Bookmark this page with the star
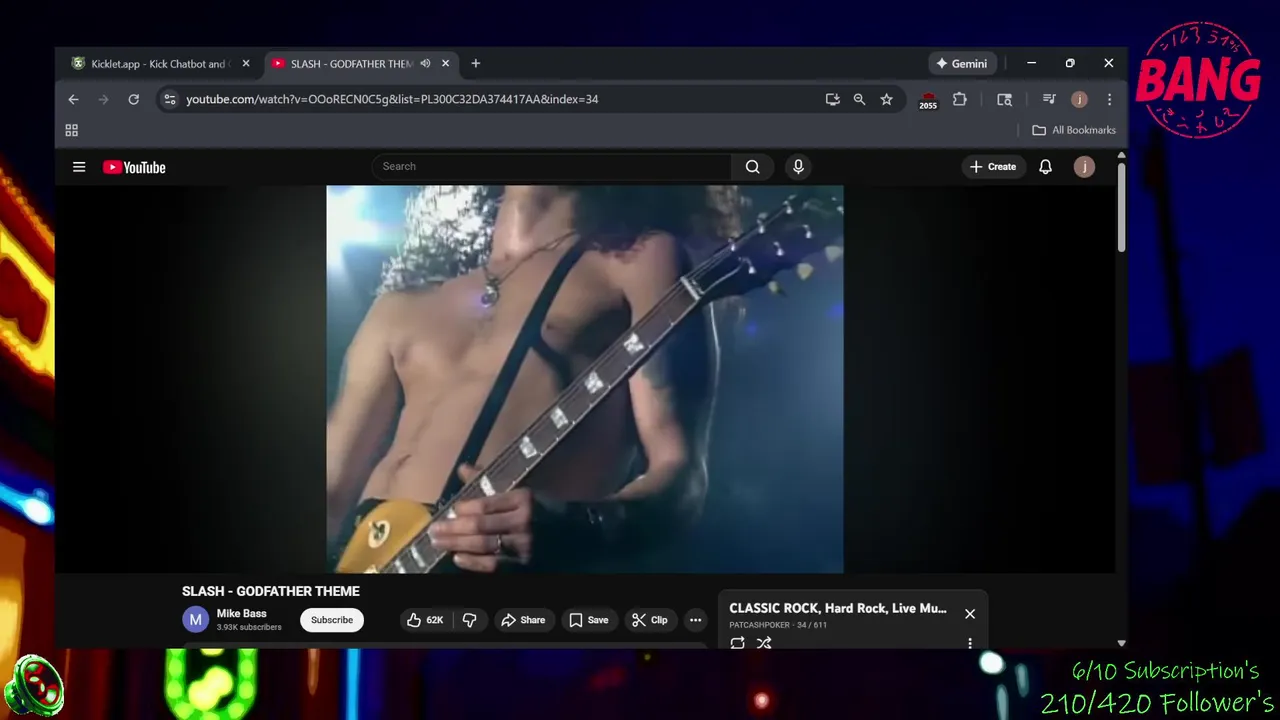This screenshot has height=720, width=1280. (886, 99)
